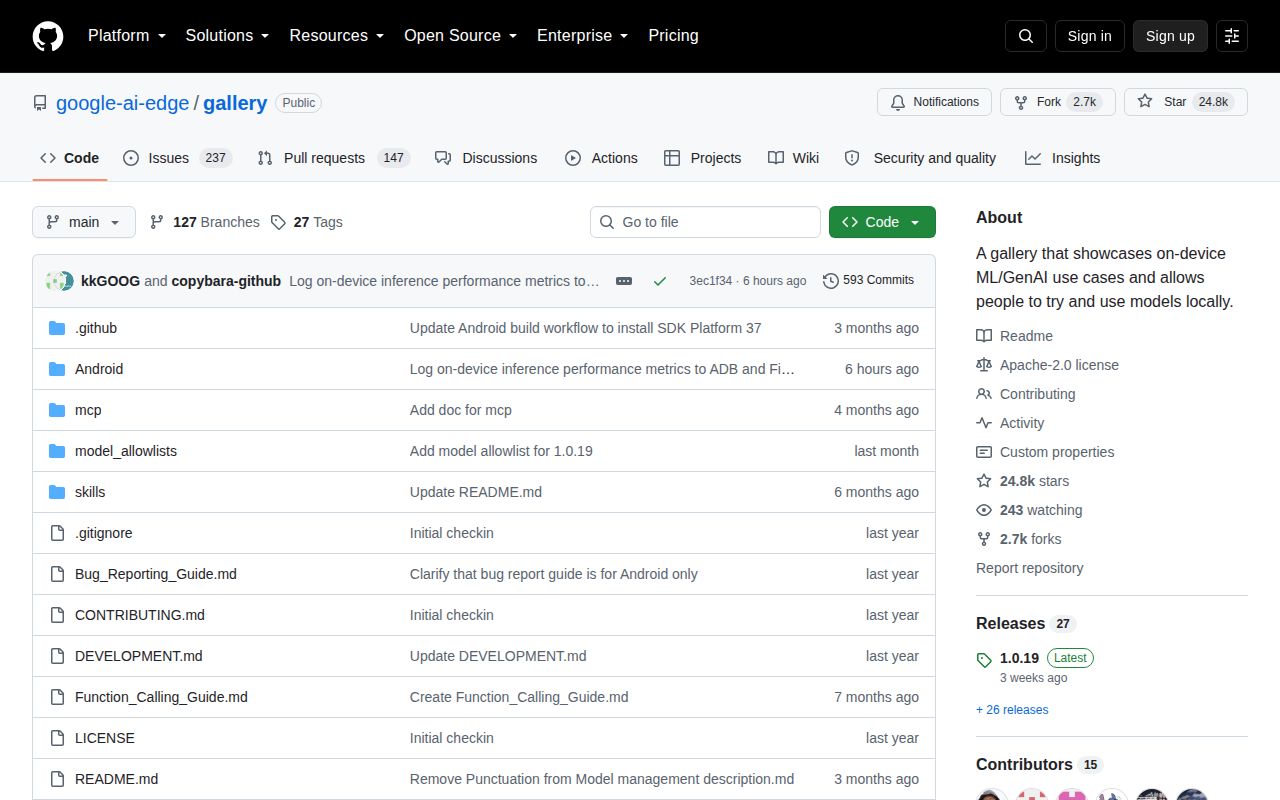This screenshot has height=800, width=1280.
Task: Open the Discussions tab
Action: 486,158
